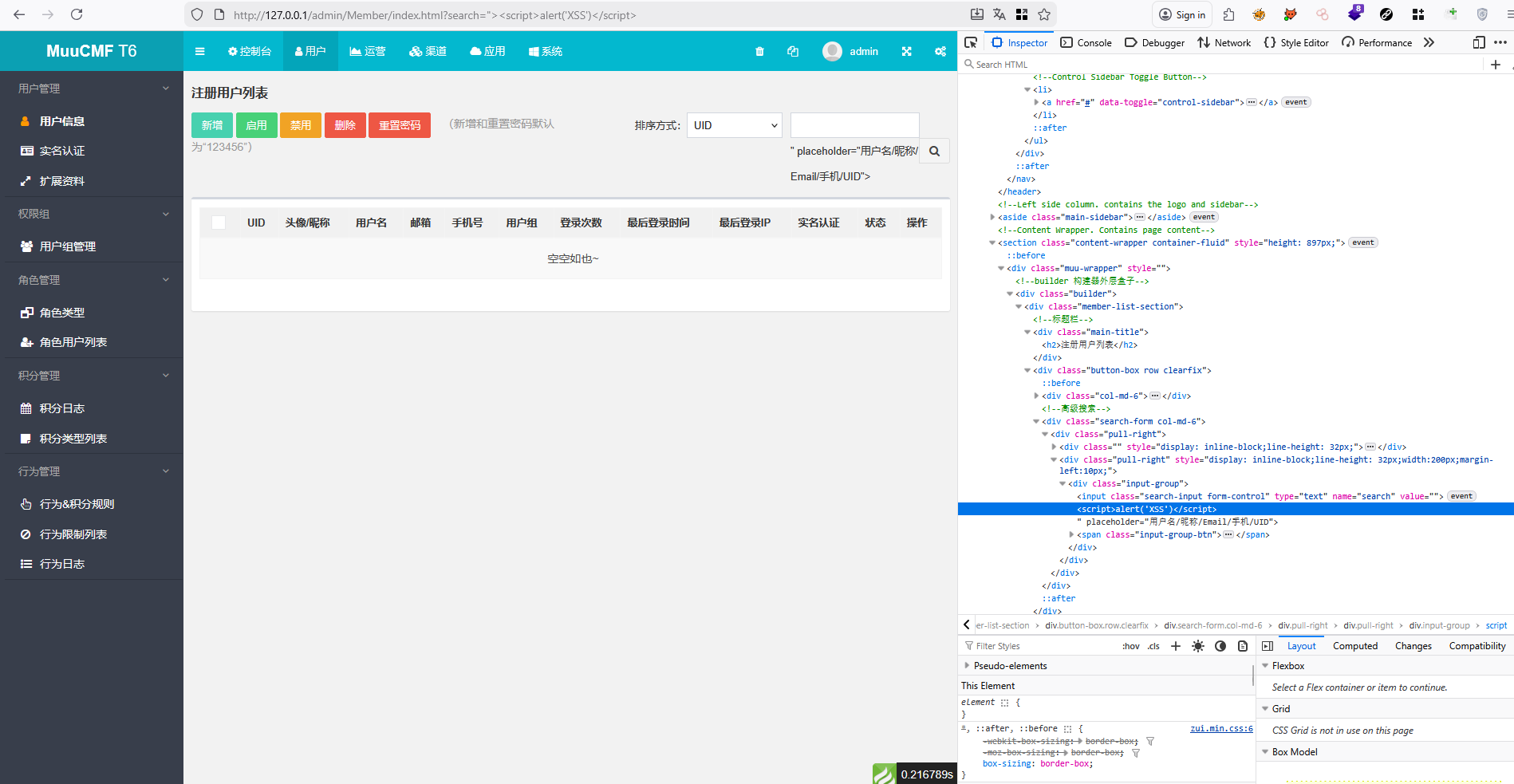Click the user search input field
The height and width of the screenshot is (784, 1514).
854,125
